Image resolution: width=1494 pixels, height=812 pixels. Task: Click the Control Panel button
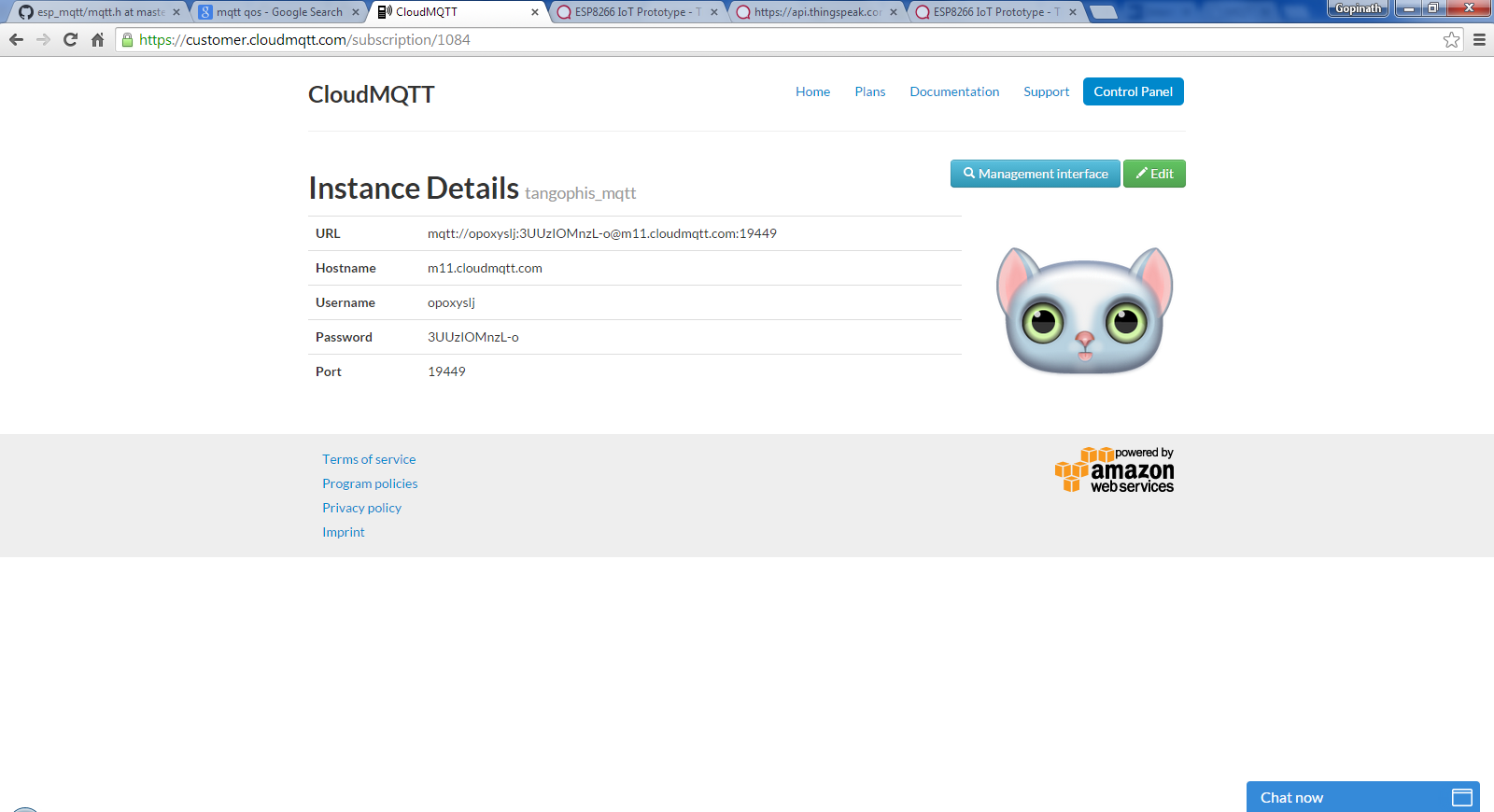[x=1134, y=91]
